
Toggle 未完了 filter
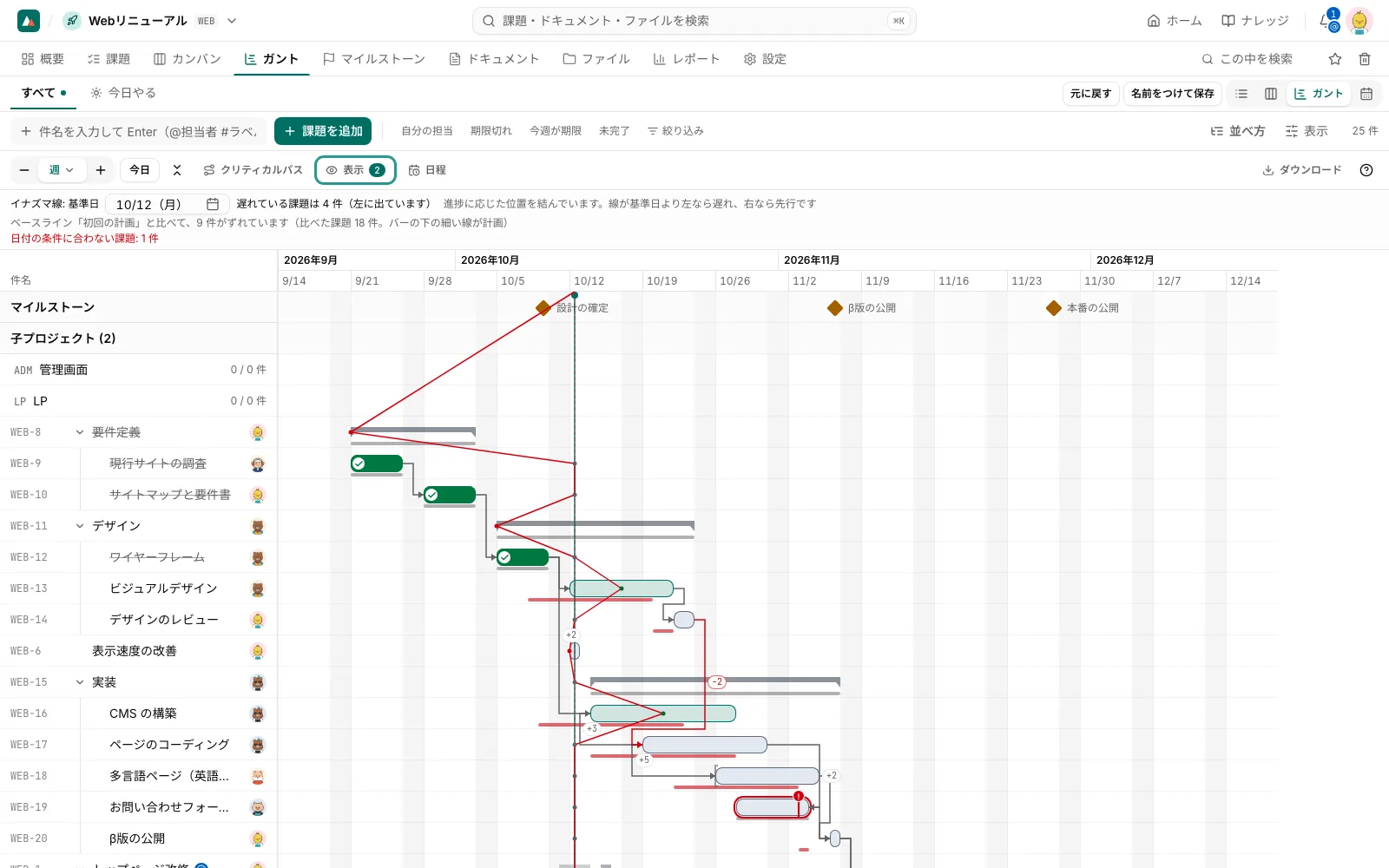pos(614,131)
